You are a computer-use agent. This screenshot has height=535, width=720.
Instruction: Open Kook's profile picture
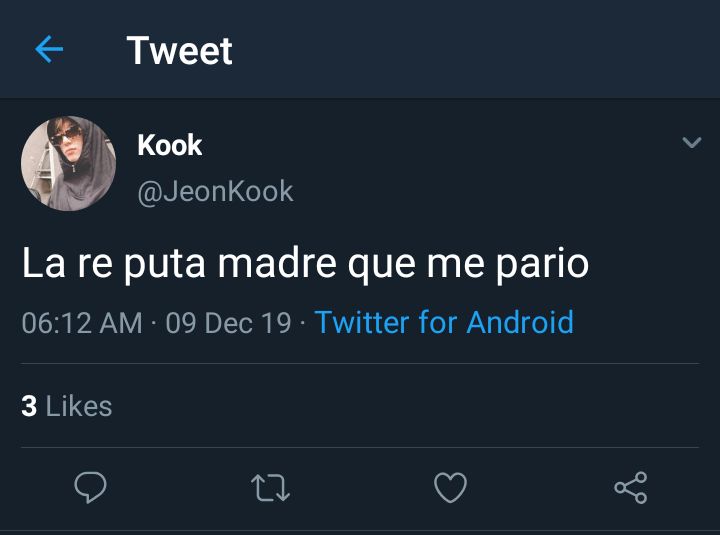(x=68, y=163)
